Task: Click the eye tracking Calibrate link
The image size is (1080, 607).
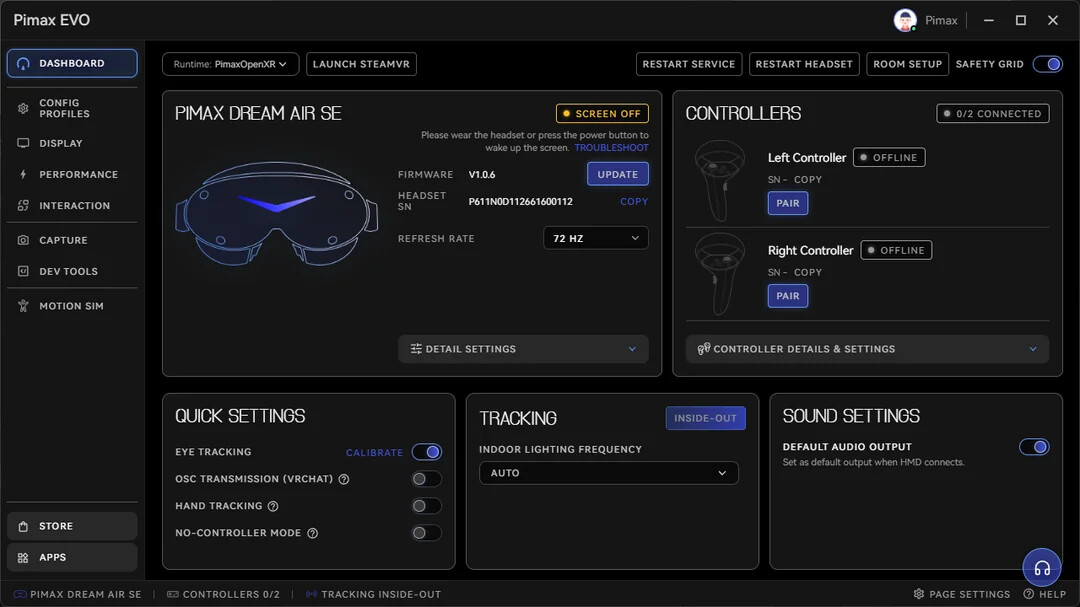Action: point(374,453)
